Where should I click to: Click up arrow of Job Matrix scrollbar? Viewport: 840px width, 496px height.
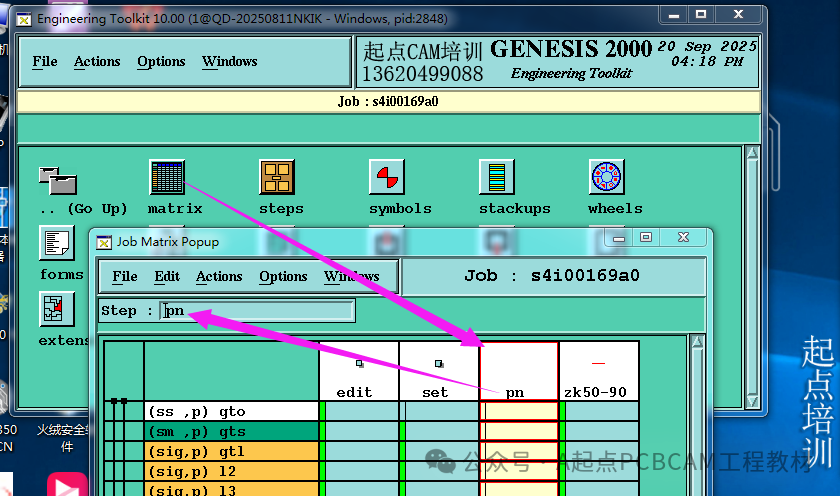tap(697, 342)
